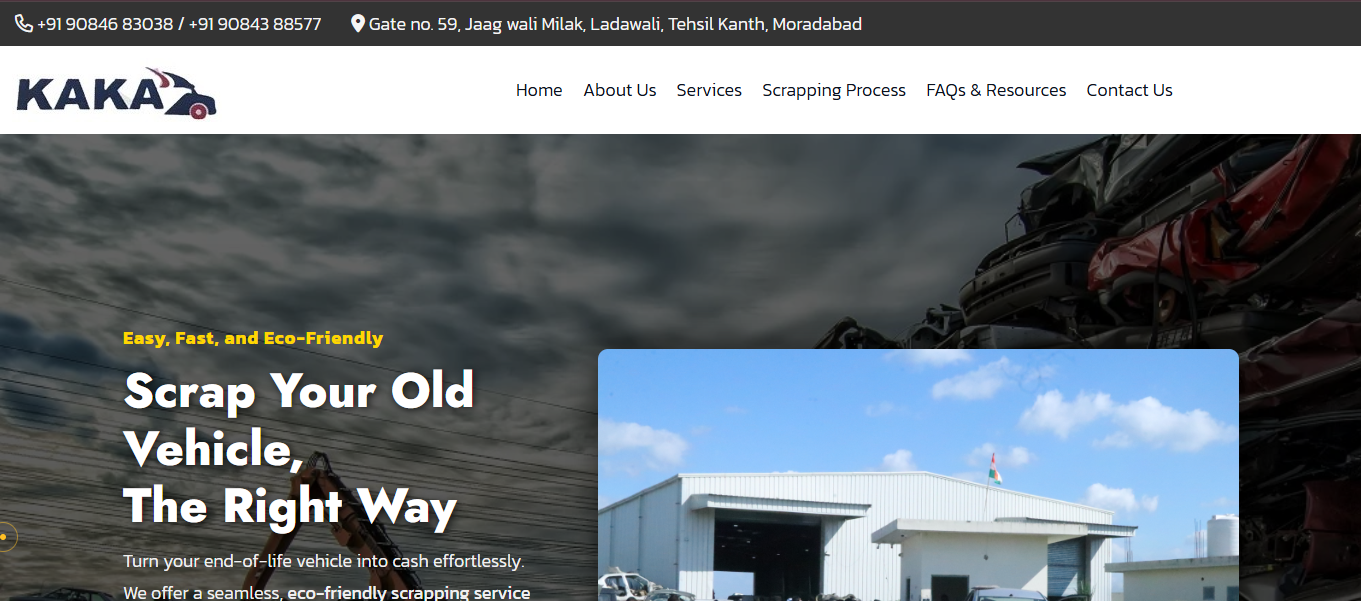Open FAQs & Resources
Image resolution: width=1361 pixels, height=601 pixels.
tap(996, 90)
